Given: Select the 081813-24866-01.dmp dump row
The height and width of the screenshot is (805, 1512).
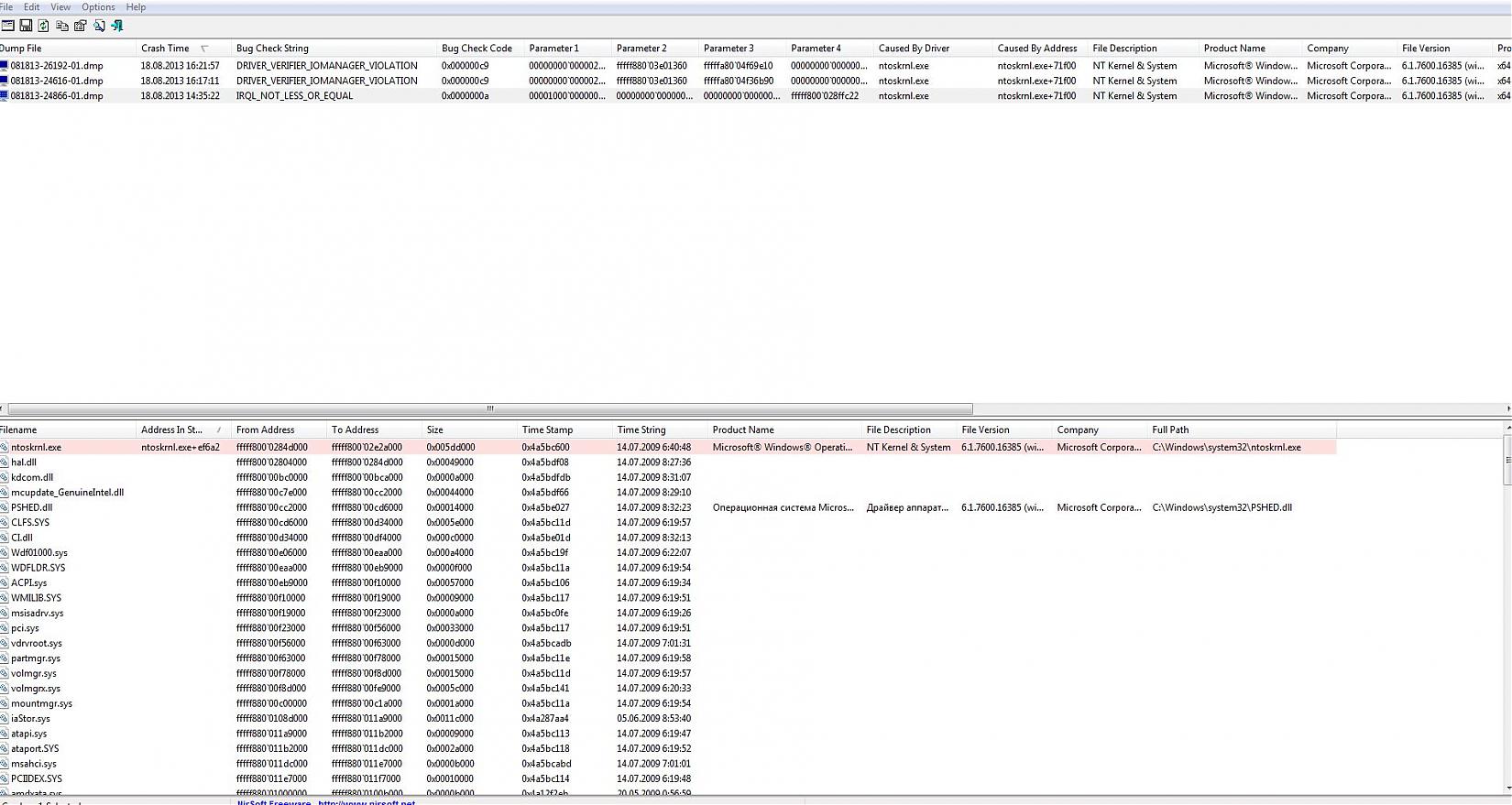Looking at the screenshot, I should 756,95.
